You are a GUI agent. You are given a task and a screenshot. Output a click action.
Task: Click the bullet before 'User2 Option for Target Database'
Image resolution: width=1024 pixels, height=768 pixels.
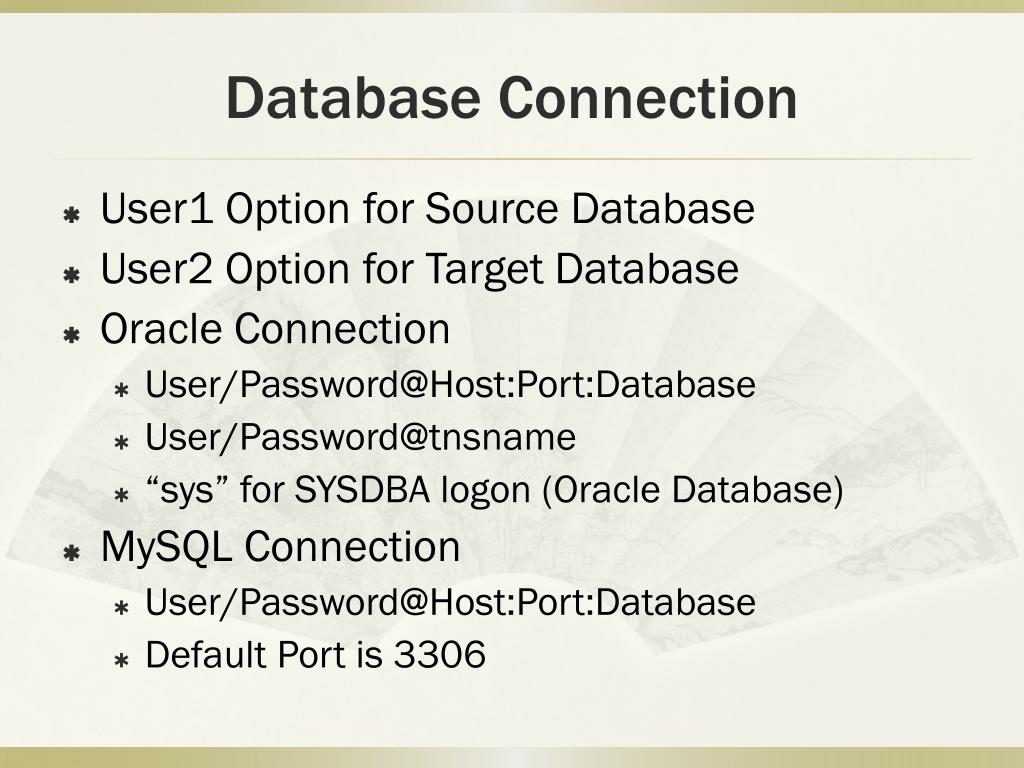pos(71,274)
